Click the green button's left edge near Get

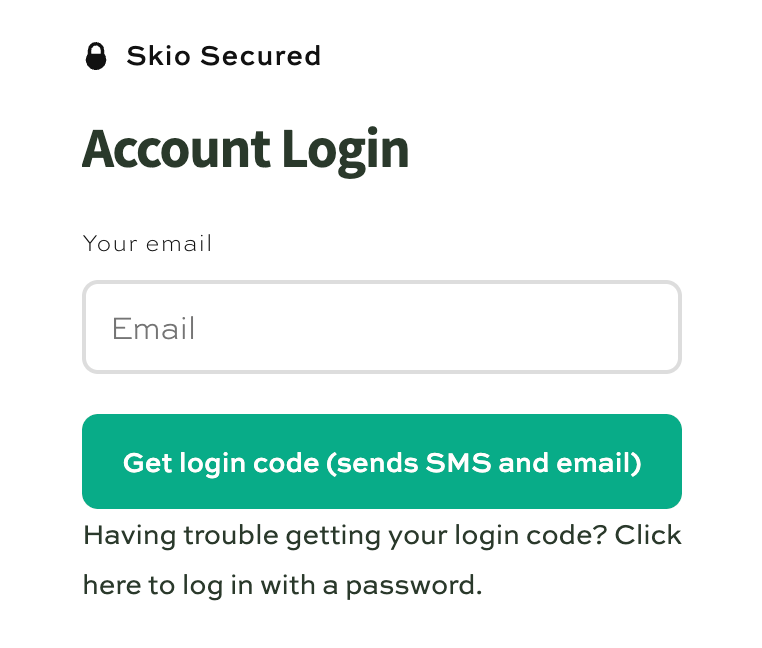click(104, 461)
